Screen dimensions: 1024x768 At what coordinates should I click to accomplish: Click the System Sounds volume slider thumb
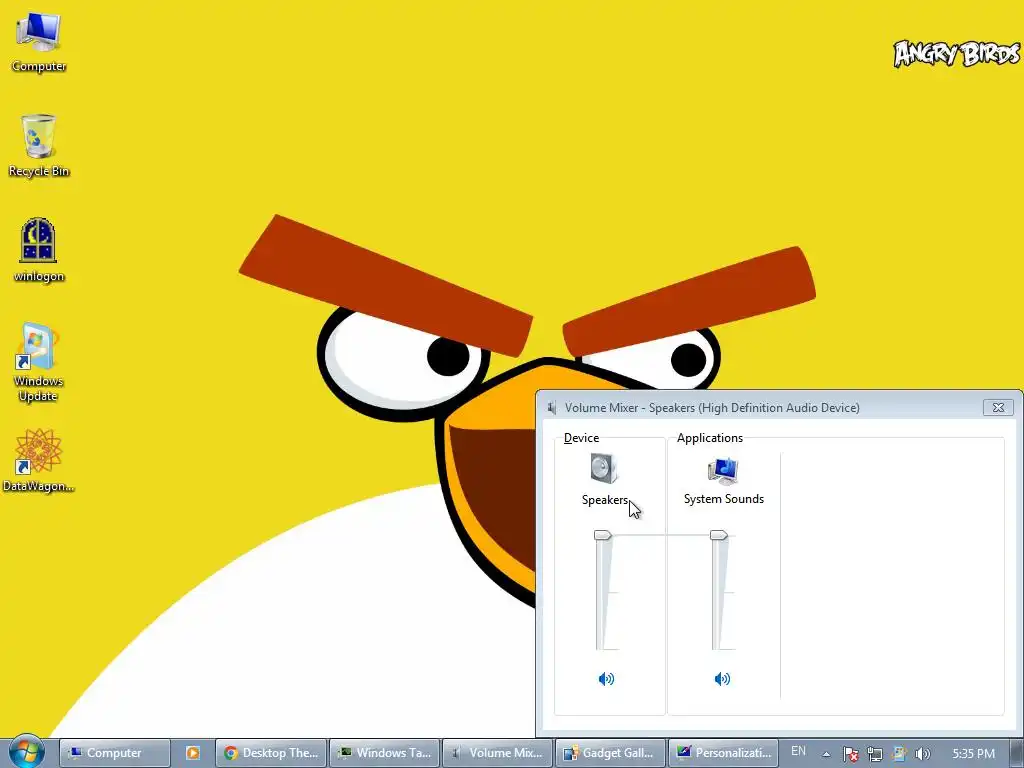718,536
